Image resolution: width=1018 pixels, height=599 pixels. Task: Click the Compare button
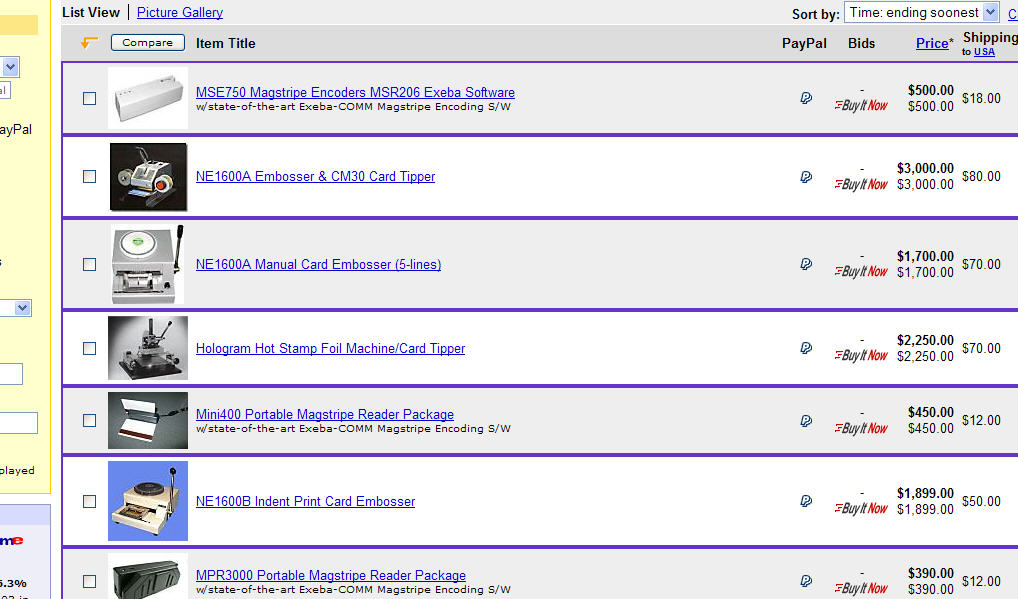148,43
